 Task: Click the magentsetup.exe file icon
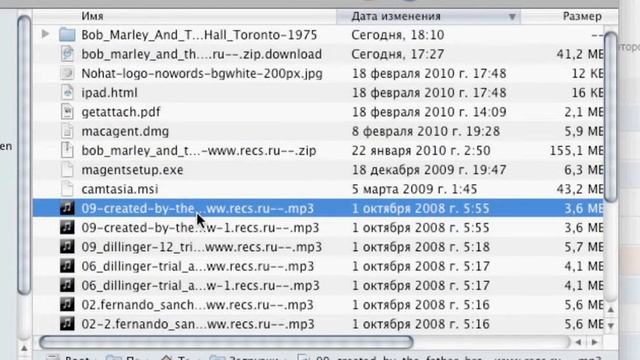click(67, 169)
